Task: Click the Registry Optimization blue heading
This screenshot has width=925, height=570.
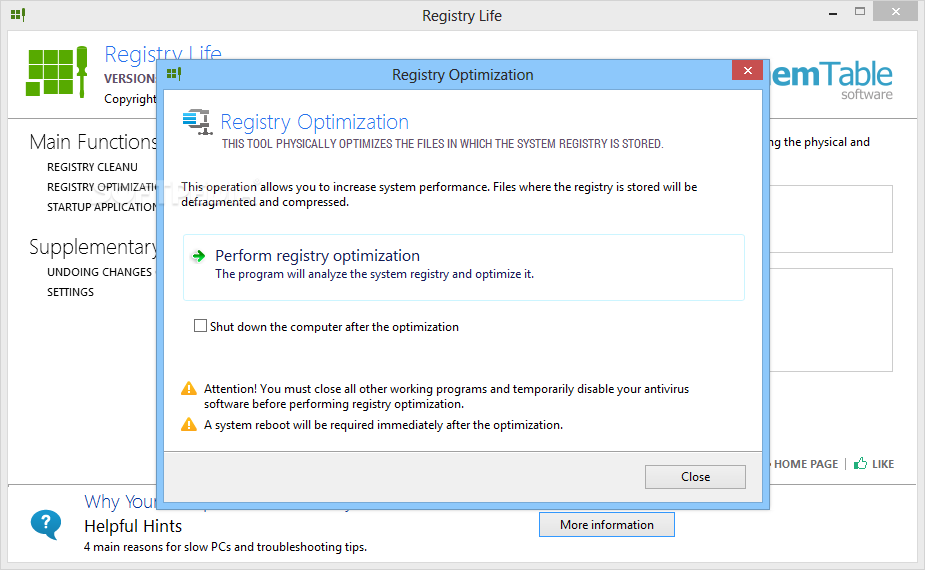Action: [314, 122]
